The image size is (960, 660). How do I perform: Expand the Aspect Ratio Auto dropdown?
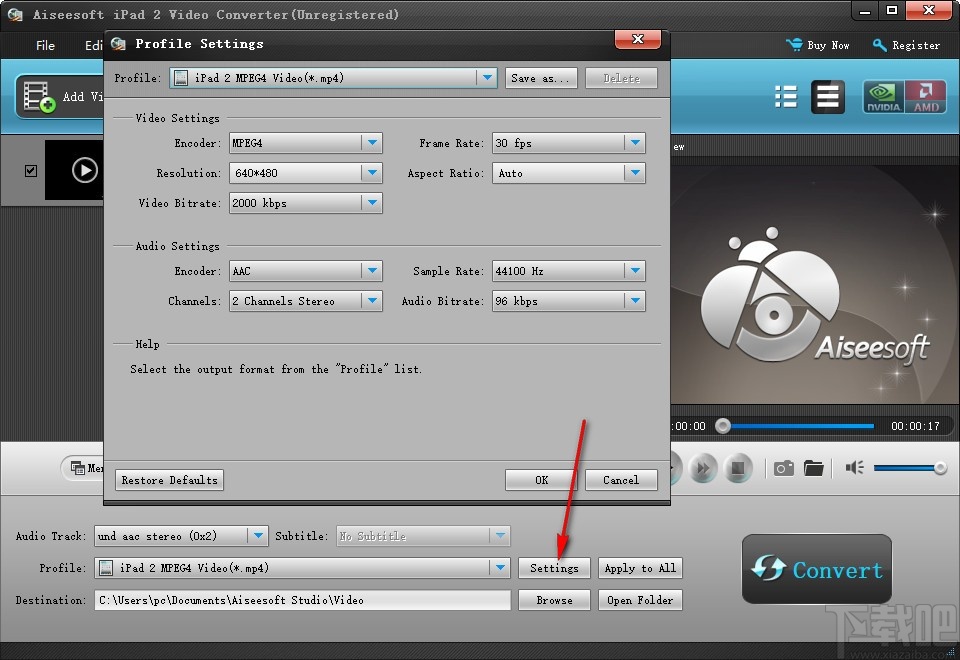coord(635,173)
